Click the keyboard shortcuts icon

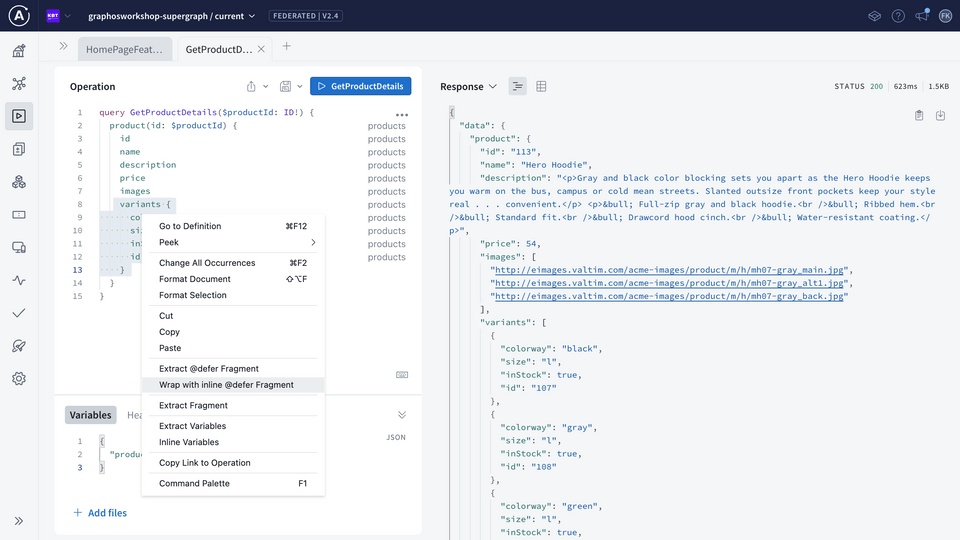click(402, 375)
